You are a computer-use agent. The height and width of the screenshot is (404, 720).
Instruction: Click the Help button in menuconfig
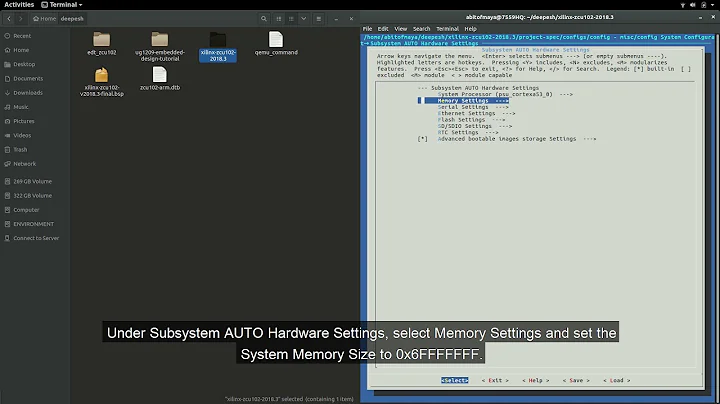click(535, 380)
